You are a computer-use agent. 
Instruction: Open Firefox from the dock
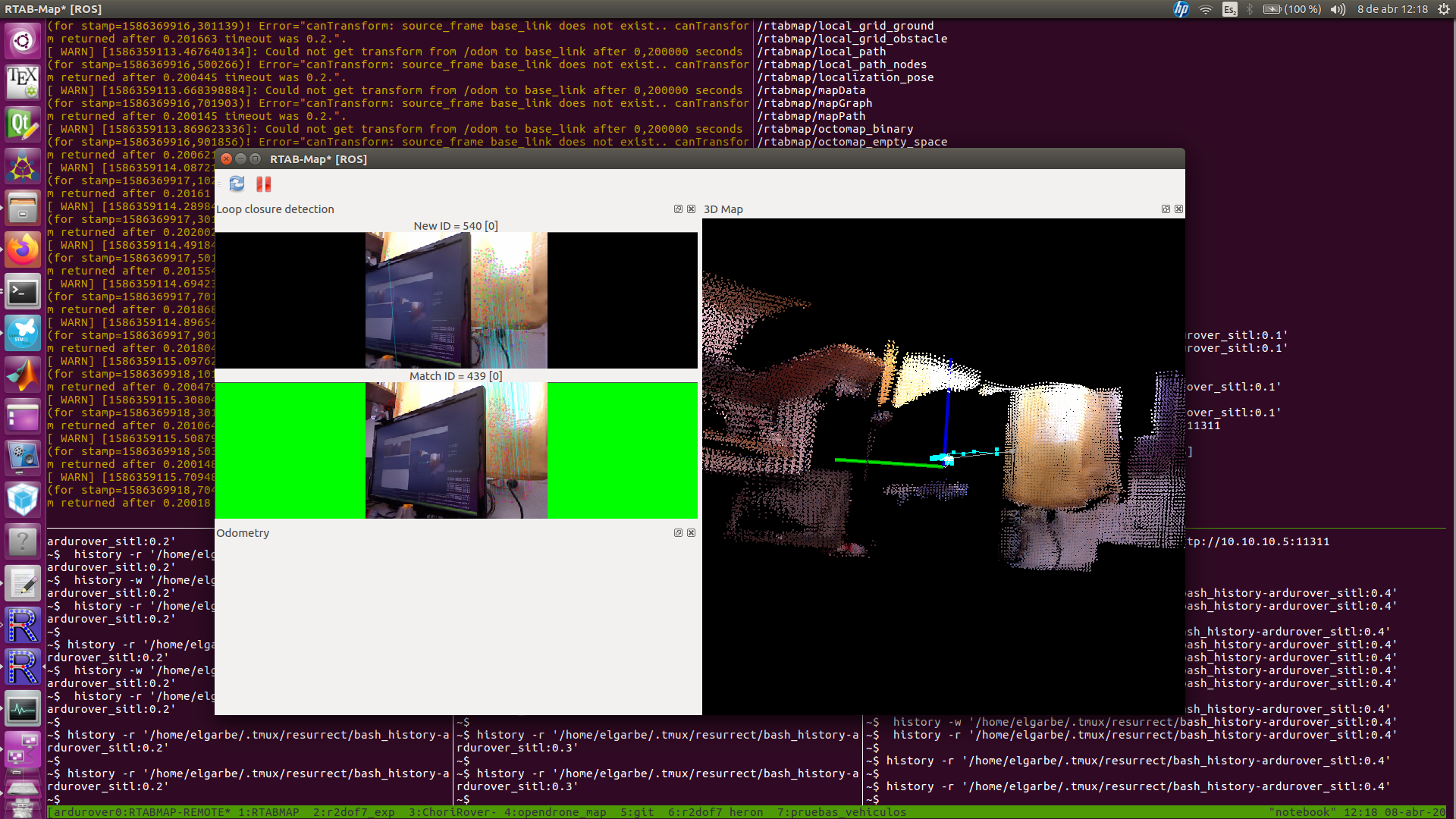[23, 249]
